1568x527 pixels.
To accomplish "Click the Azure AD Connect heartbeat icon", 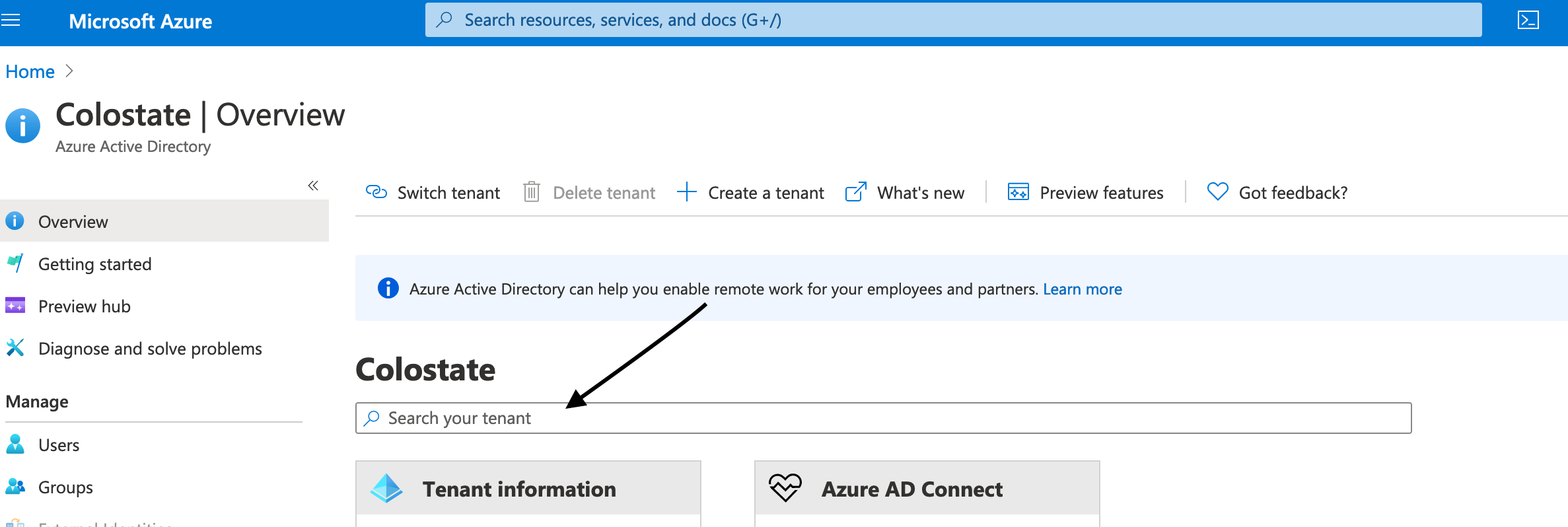I will pyautogui.click(x=785, y=488).
